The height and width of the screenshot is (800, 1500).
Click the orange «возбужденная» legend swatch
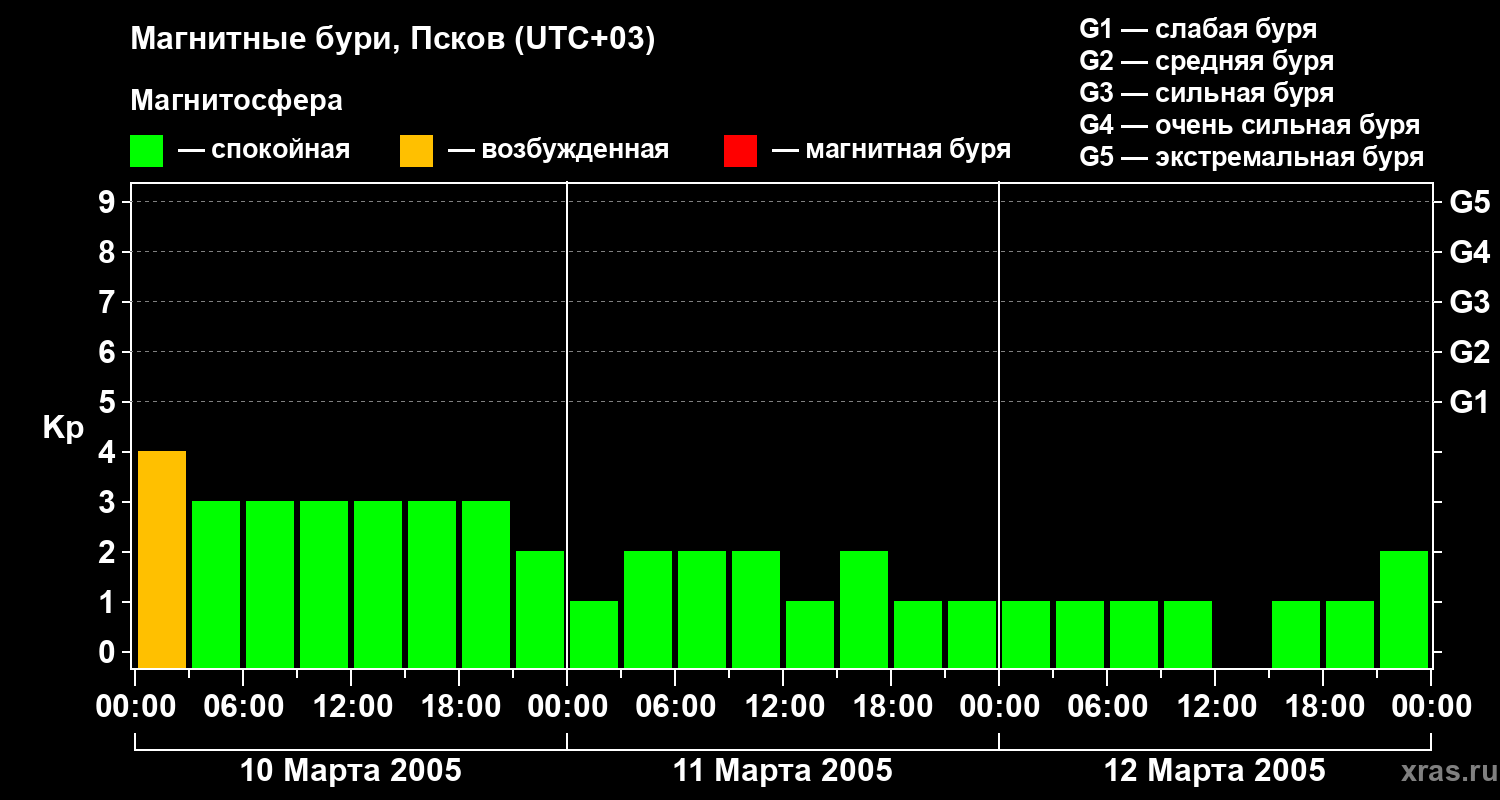[416, 151]
